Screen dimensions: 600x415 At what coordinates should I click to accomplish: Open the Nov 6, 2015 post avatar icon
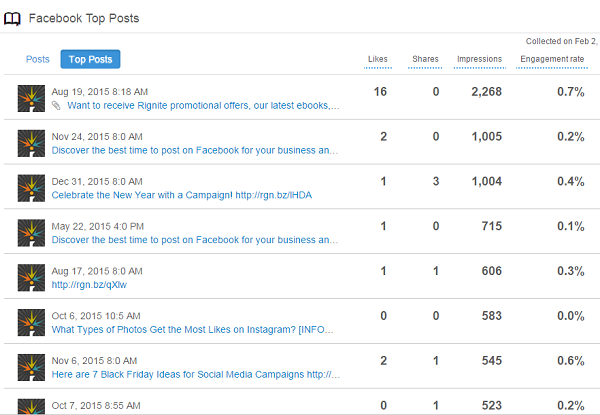coord(31,367)
